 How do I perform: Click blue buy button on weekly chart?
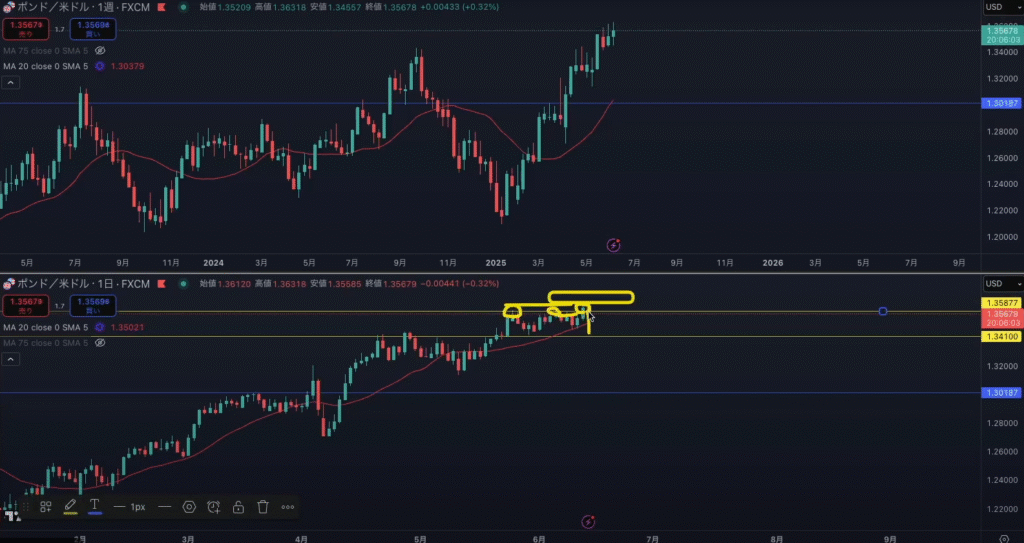point(93,29)
